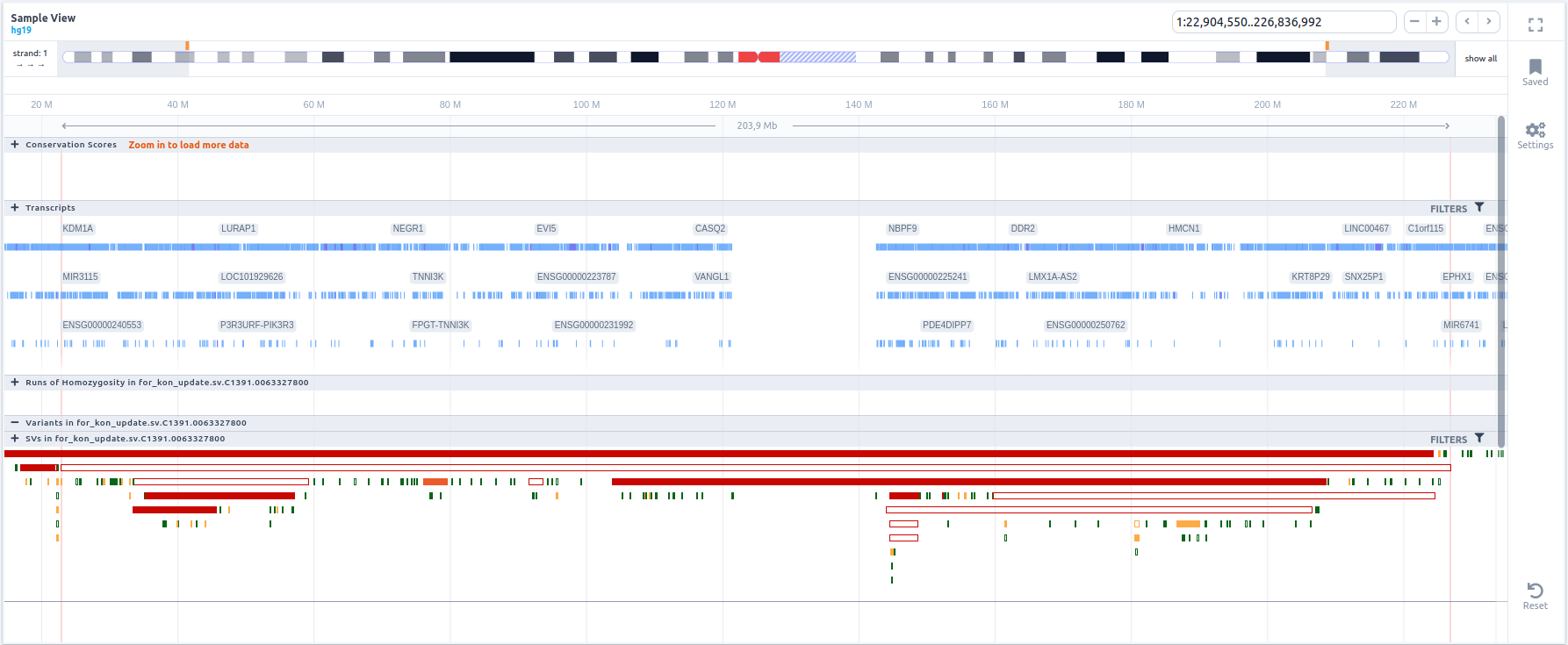Open Transcripts track filter funnel
This screenshot has width=1568, height=645.
coord(1479,208)
